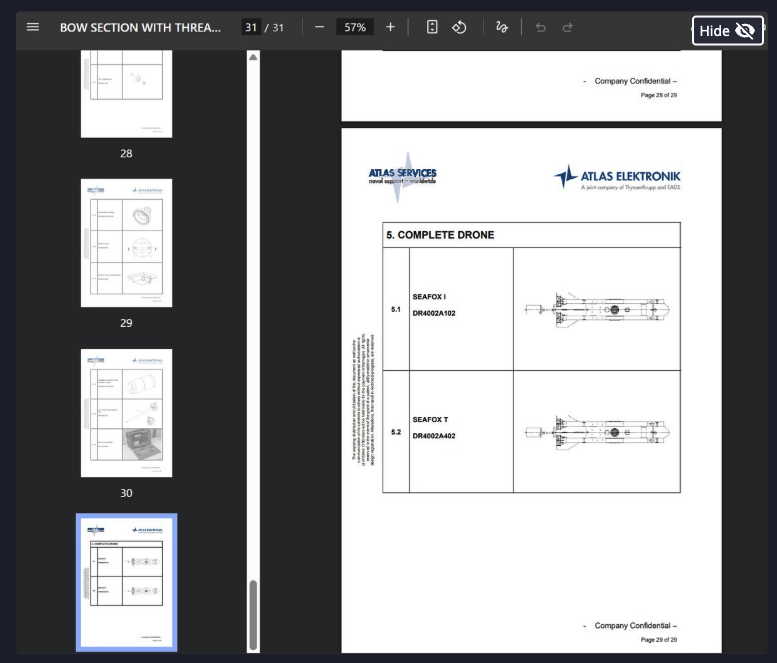
Task: Open page 29 thumbnail
Action: click(x=126, y=243)
